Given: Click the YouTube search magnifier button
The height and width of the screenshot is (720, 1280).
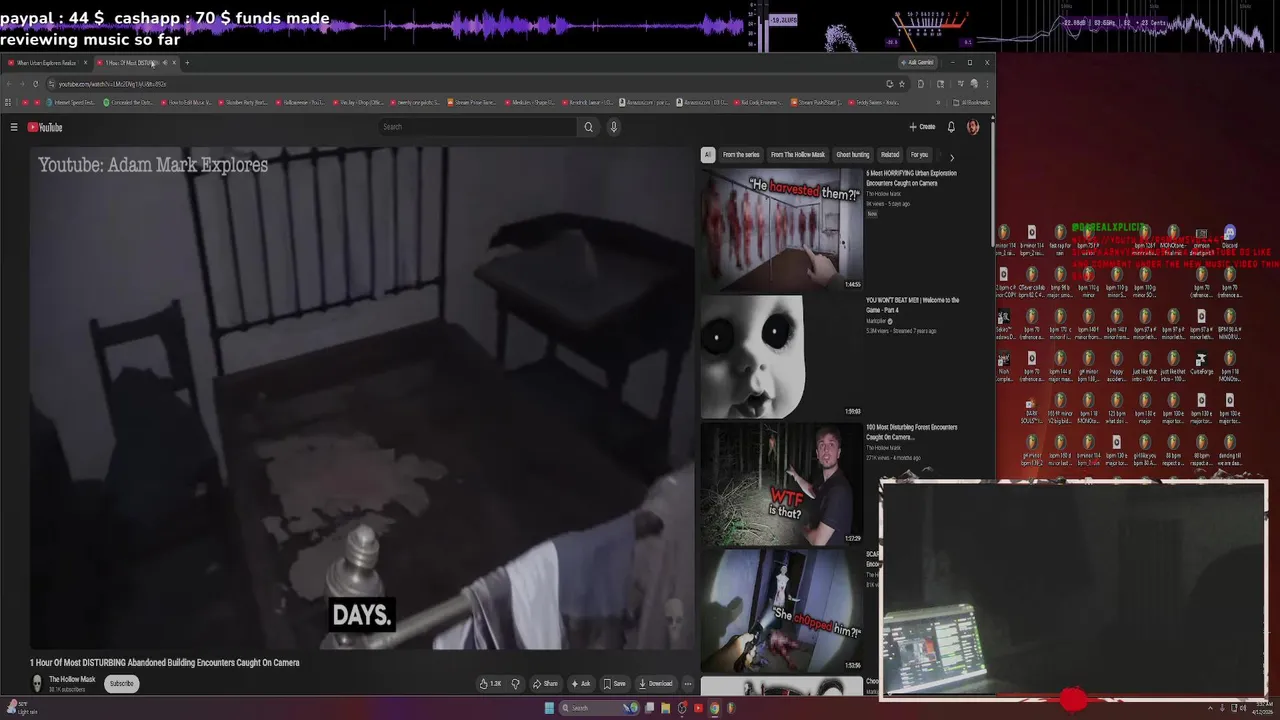Looking at the screenshot, I should (x=588, y=127).
